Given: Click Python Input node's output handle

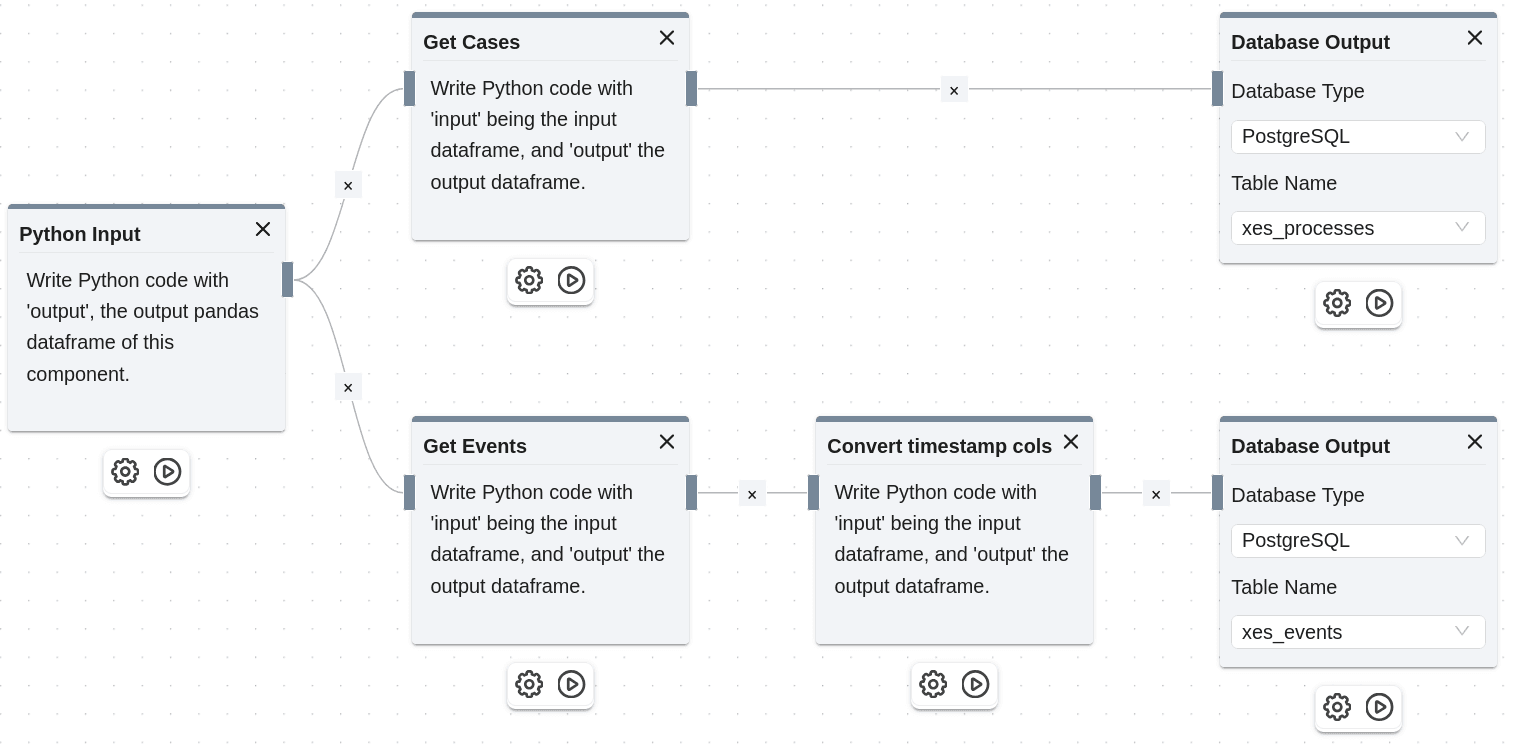Looking at the screenshot, I should 288,279.
